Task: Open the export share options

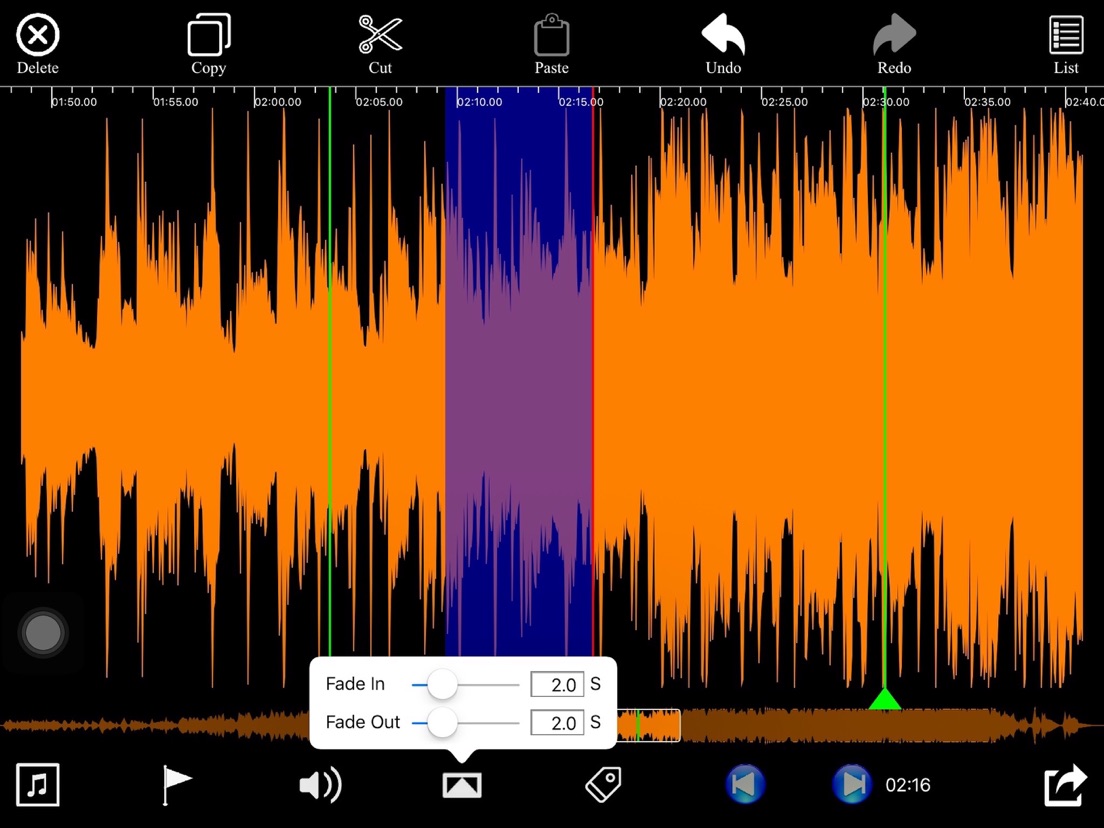Action: point(1065,785)
